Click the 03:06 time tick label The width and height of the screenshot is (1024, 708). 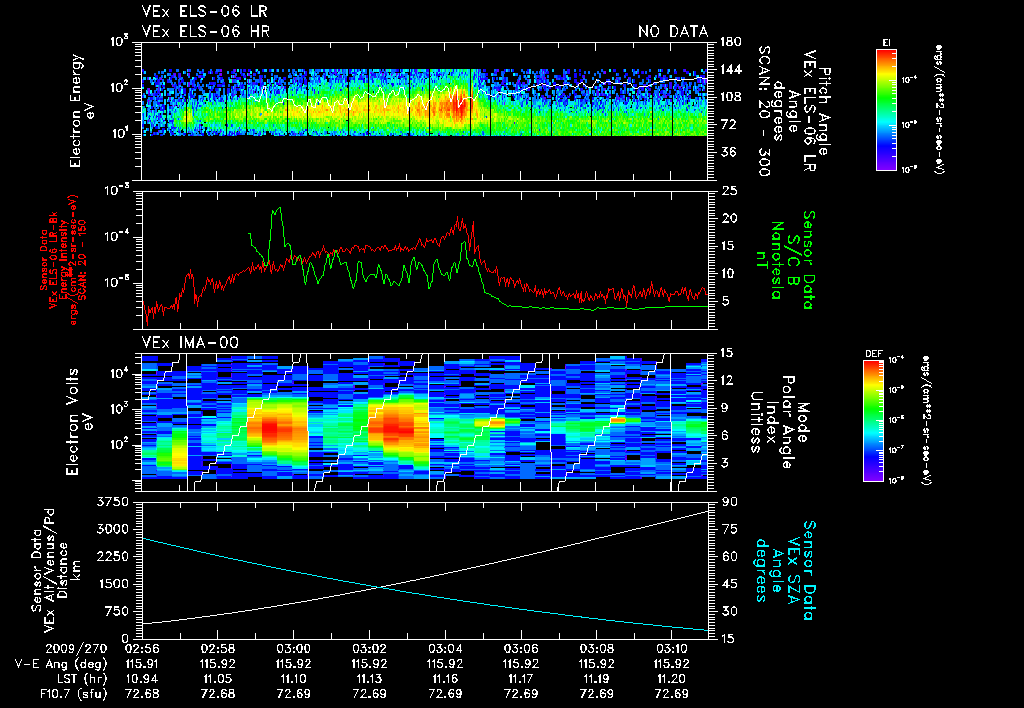tap(520, 649)
